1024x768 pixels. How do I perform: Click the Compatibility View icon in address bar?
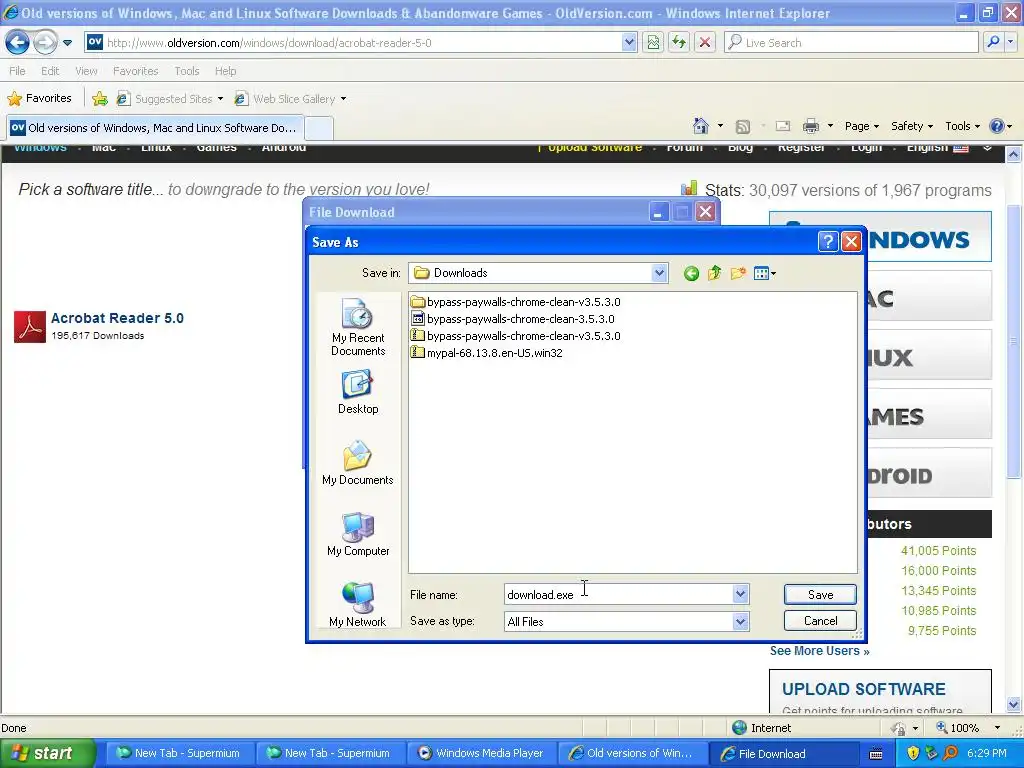click(x=653, y=43)
